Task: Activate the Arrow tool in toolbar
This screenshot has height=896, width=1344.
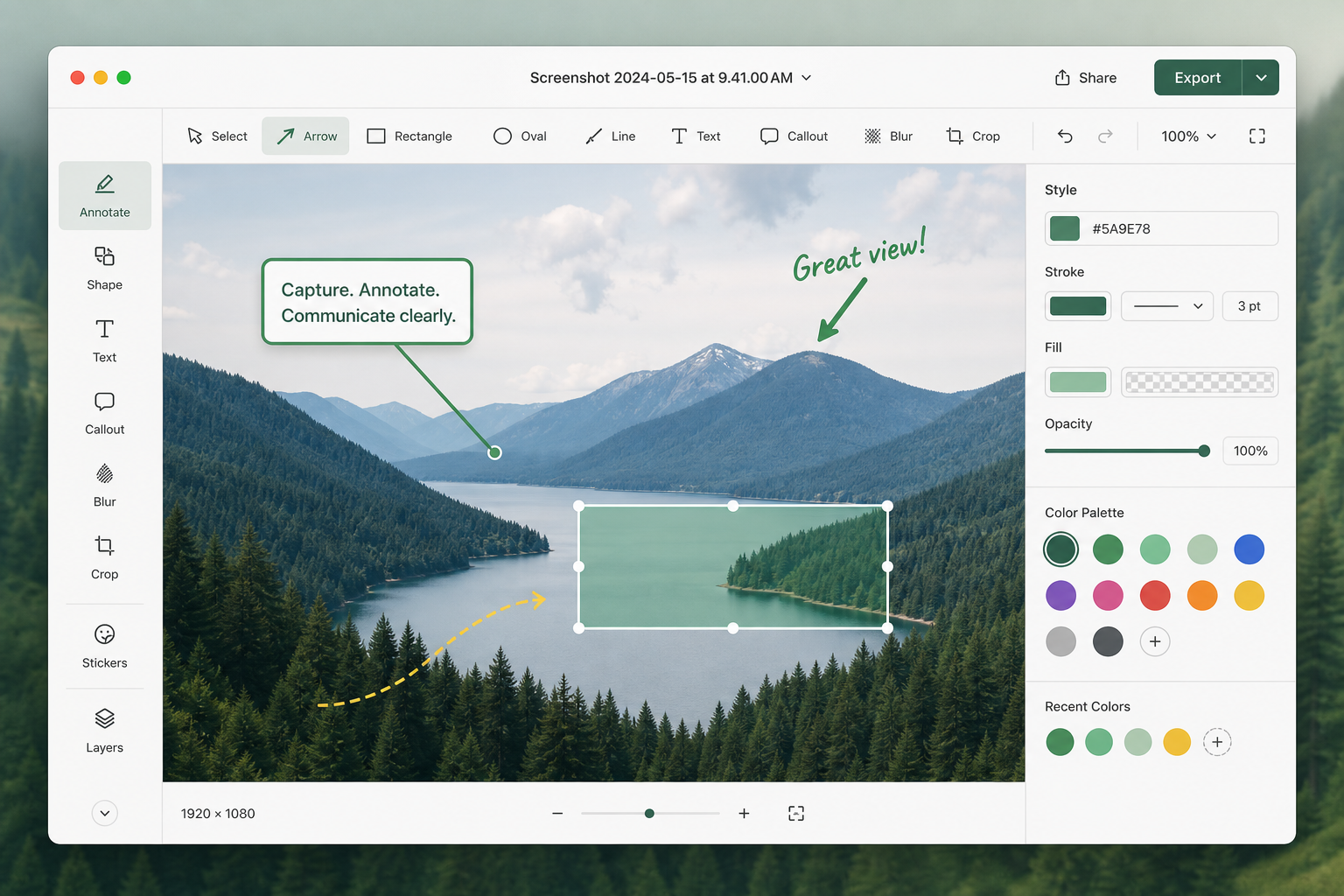Action: pos(305,136)
